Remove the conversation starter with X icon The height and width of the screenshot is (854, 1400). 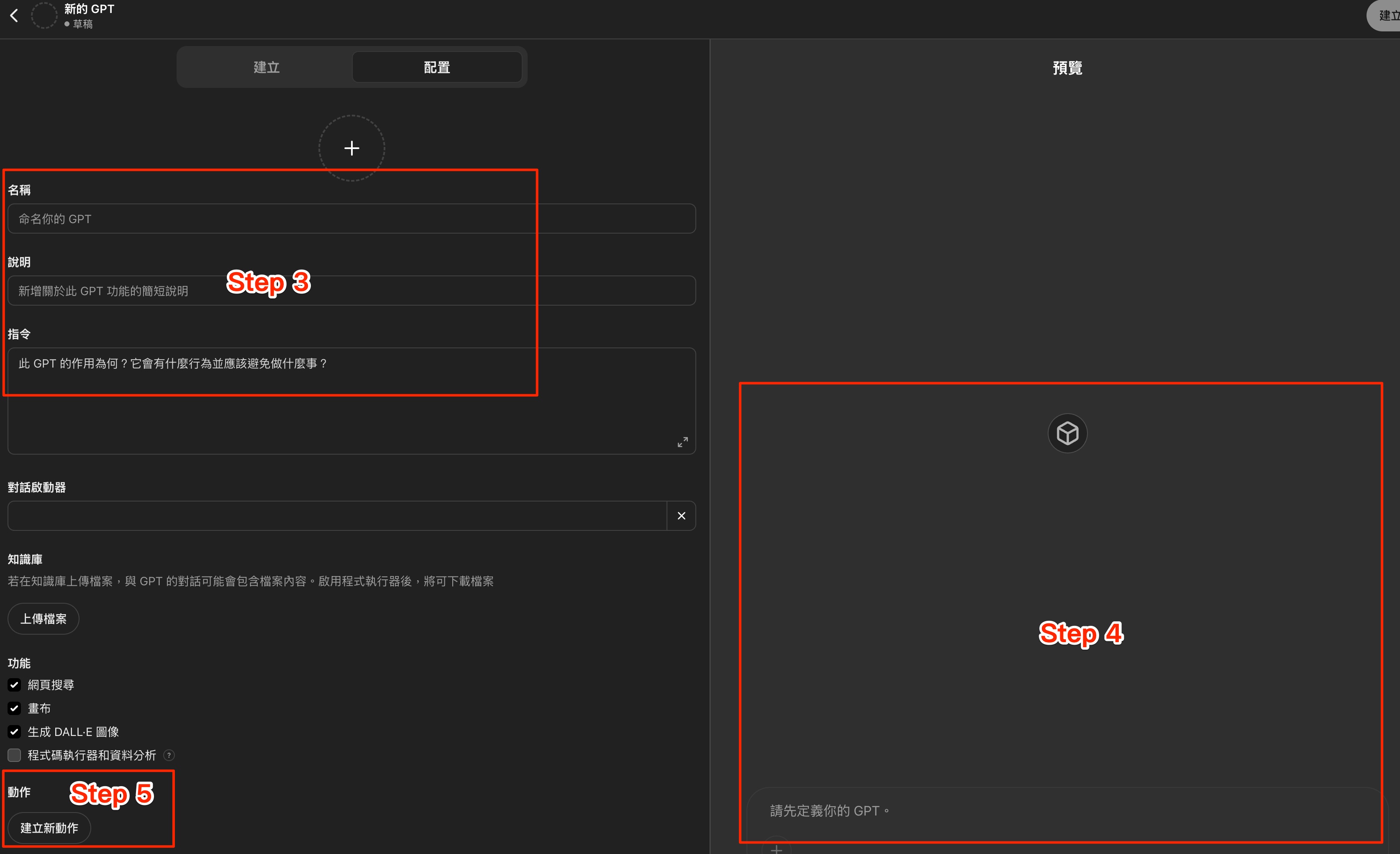coord(681,516)
